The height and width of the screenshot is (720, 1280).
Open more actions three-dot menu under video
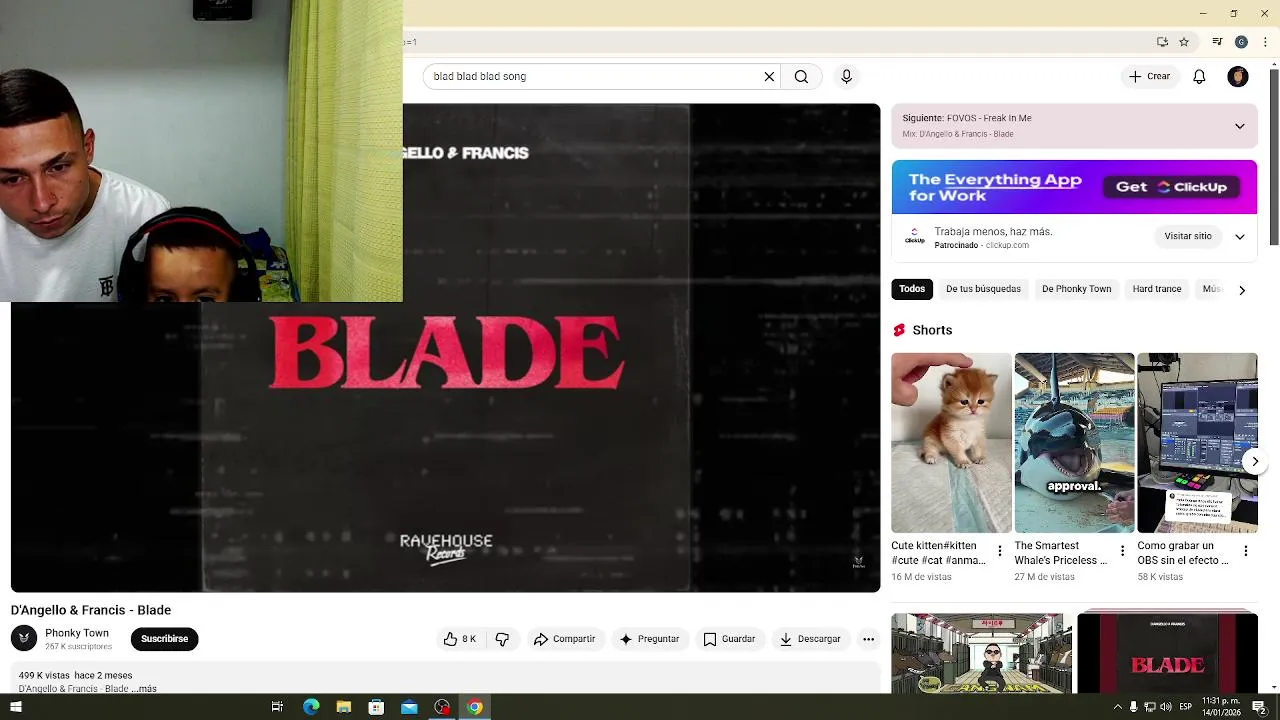pos(868,639)
